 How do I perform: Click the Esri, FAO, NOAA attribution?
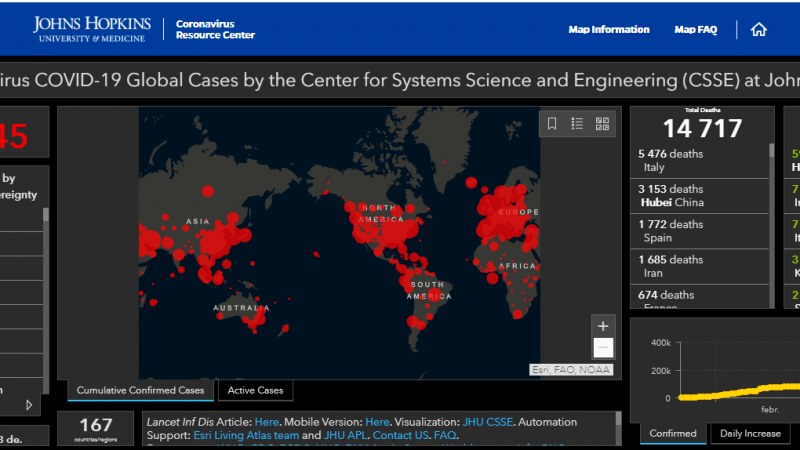pyautogui.click(x=571, y=369)
